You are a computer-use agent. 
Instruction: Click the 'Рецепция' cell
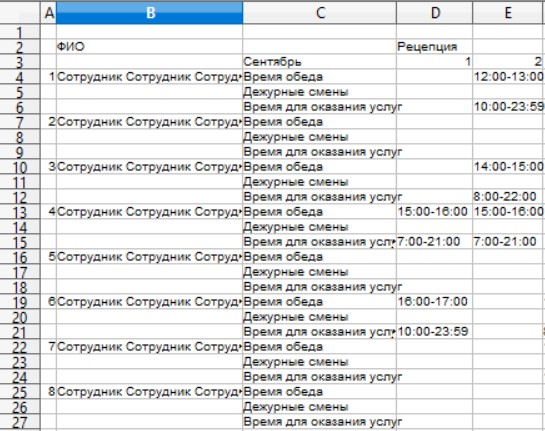tap(434, 47)
